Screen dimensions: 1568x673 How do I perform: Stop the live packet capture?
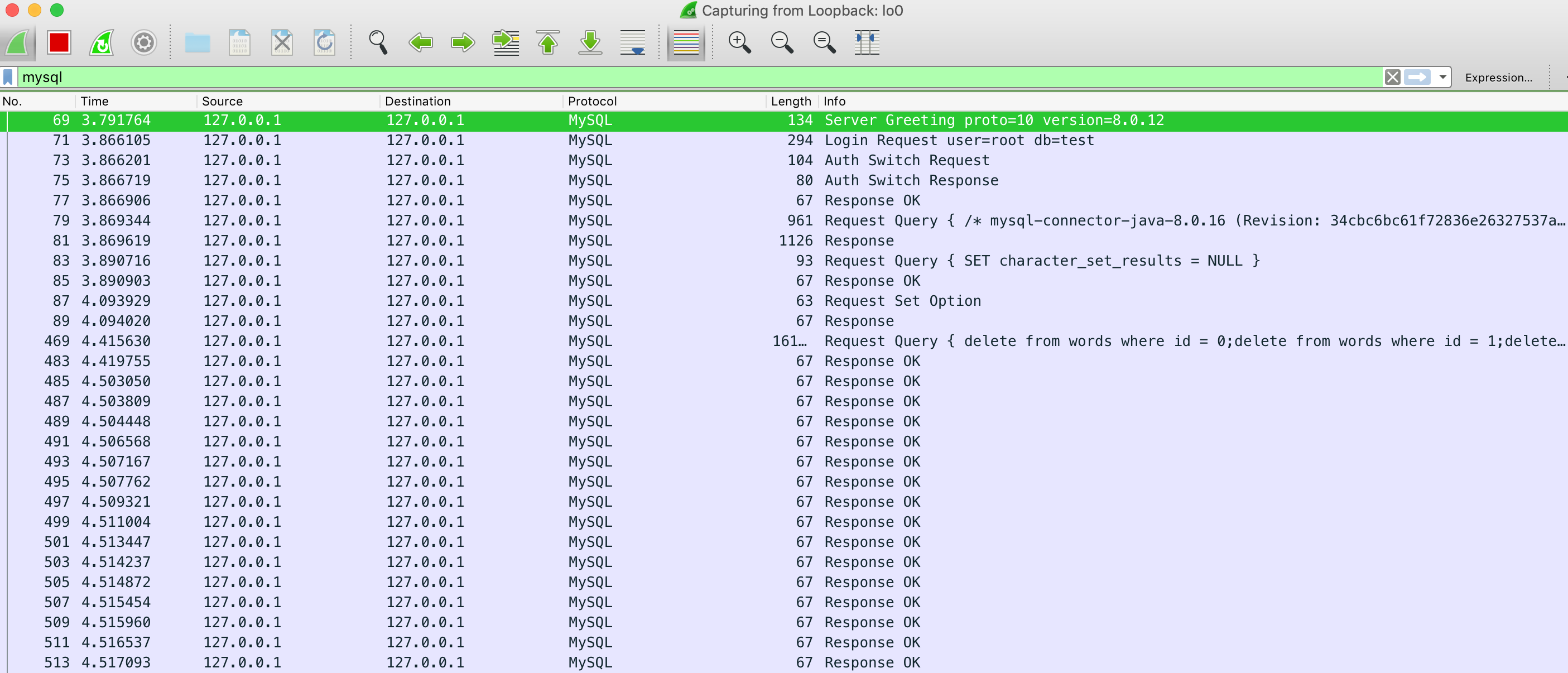[x=59, y=42]
